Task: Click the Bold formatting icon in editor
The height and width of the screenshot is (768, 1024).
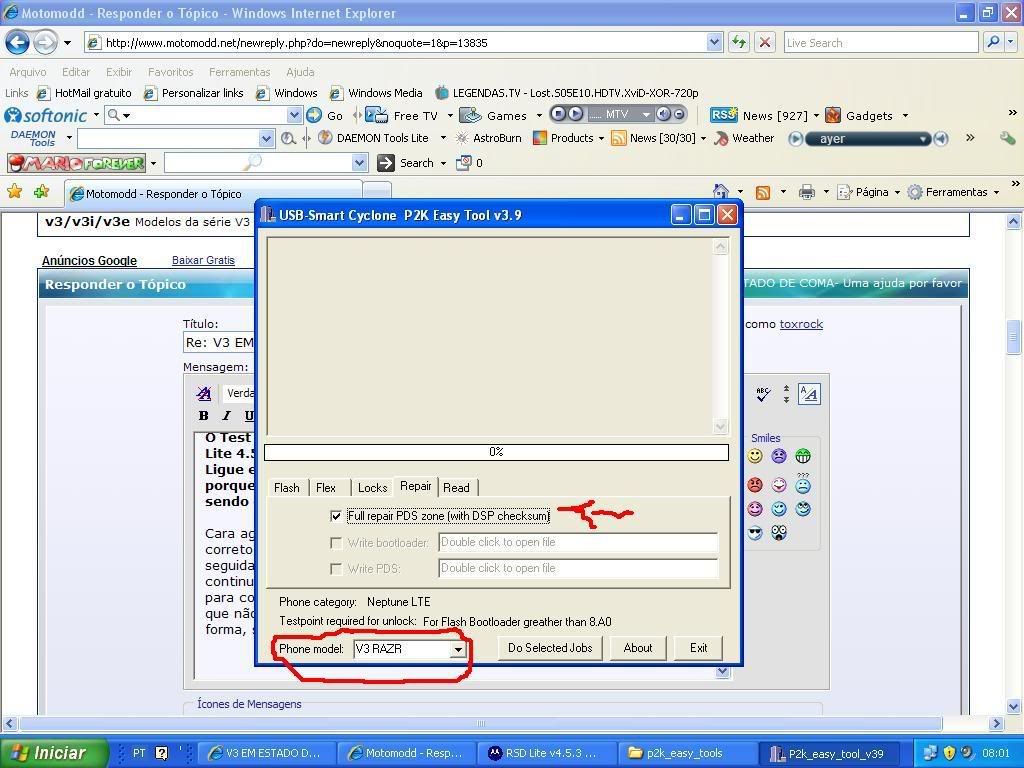Action: pyautogui.click(x=204, y=416)
